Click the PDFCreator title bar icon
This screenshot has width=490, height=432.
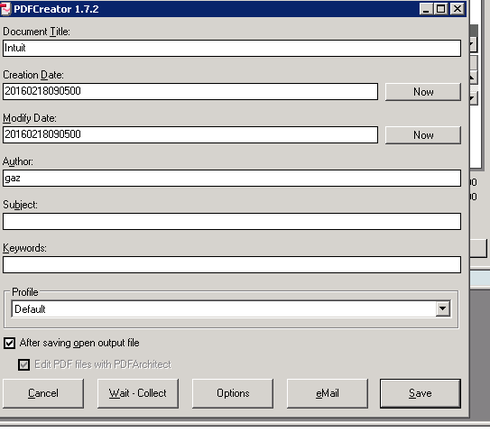[5, 9]
